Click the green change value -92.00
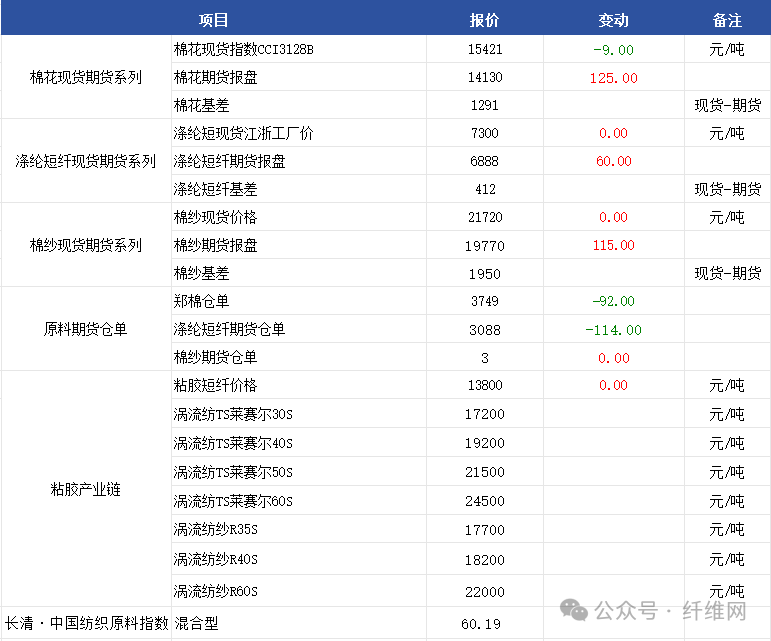The image size is (771, 641). point(613,301)
